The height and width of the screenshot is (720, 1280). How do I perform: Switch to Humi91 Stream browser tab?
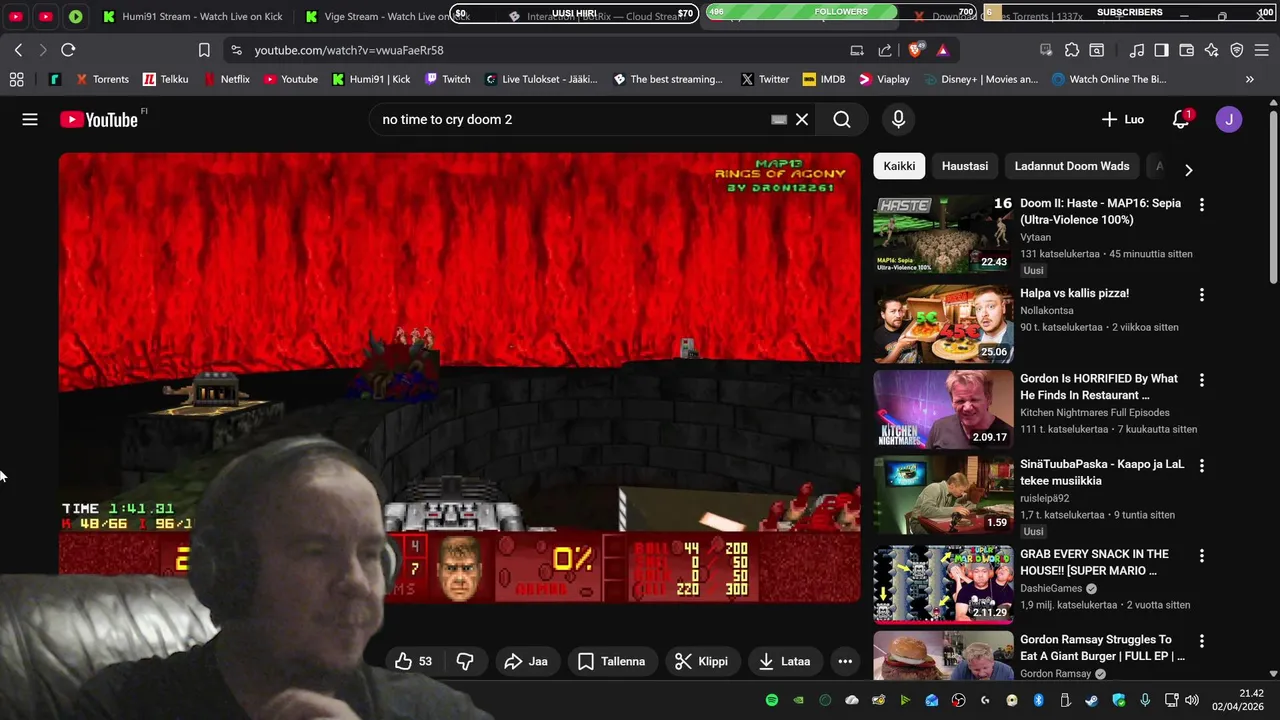(x=192, y=17)
